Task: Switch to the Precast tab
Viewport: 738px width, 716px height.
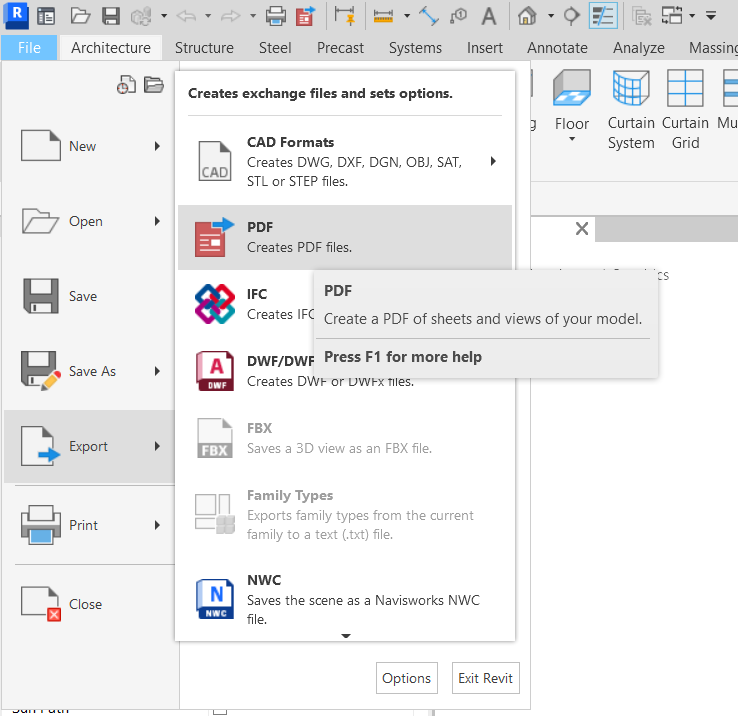Action: coord(340,48)
